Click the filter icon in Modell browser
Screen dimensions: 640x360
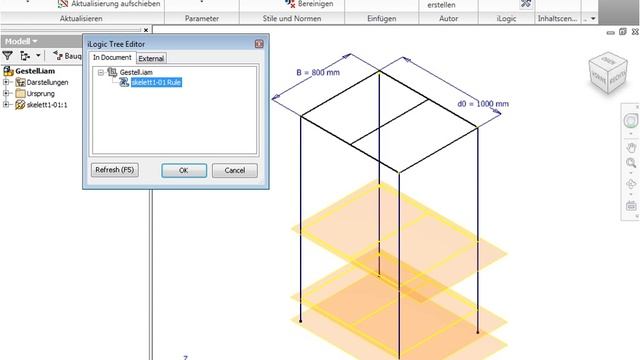pos(7,56)
